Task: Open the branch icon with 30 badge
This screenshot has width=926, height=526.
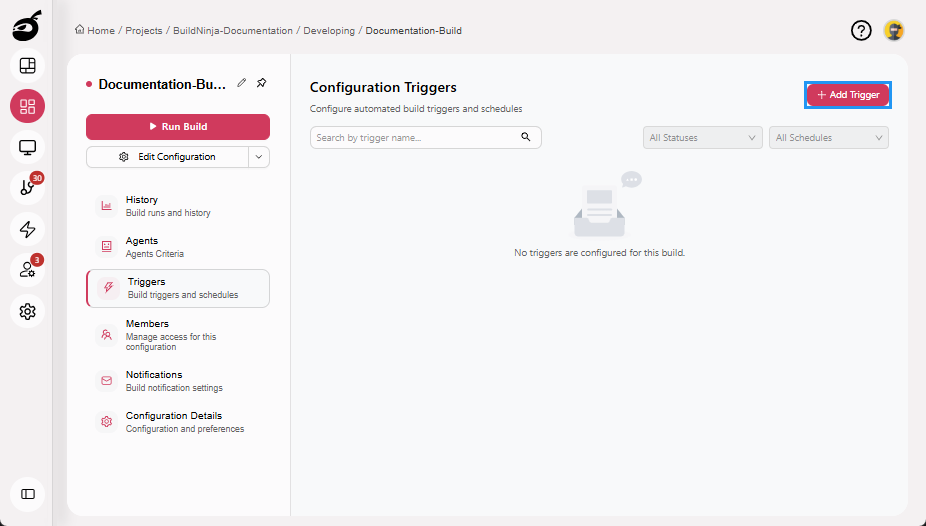Action: (27, 188)
